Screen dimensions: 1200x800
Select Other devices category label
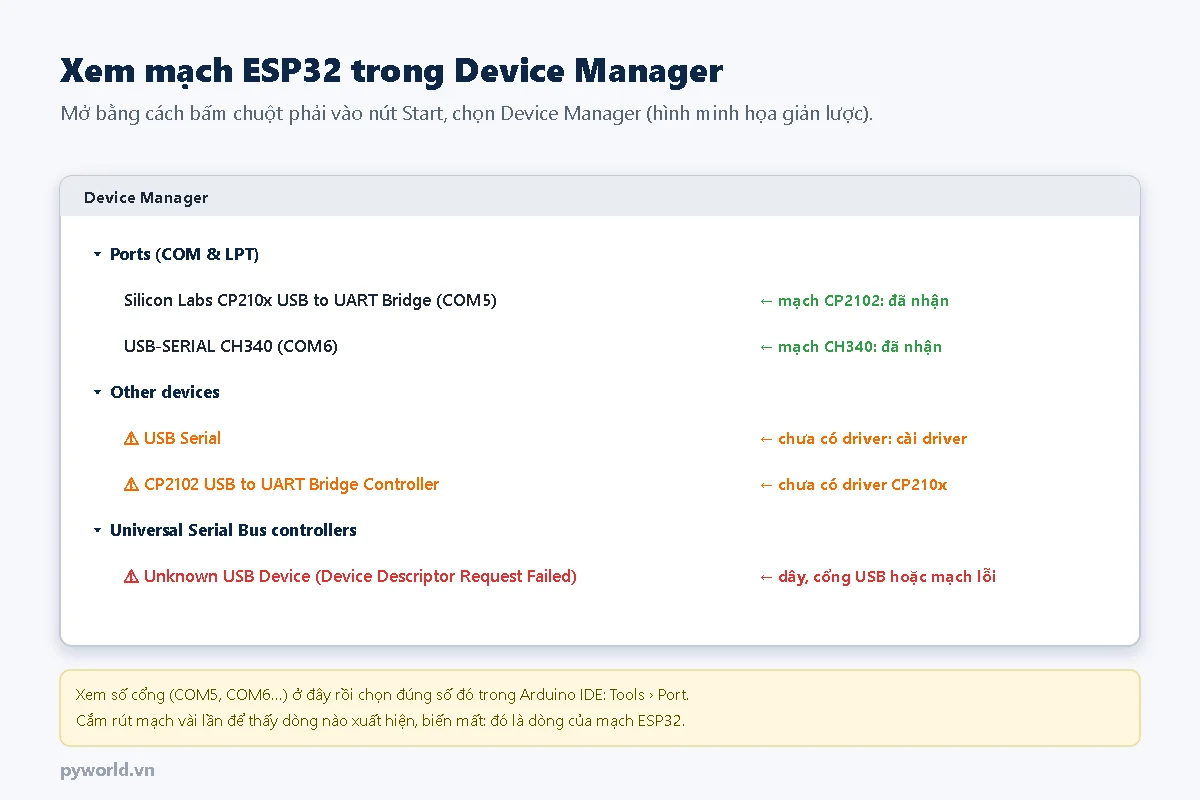[x=165, y=392]
